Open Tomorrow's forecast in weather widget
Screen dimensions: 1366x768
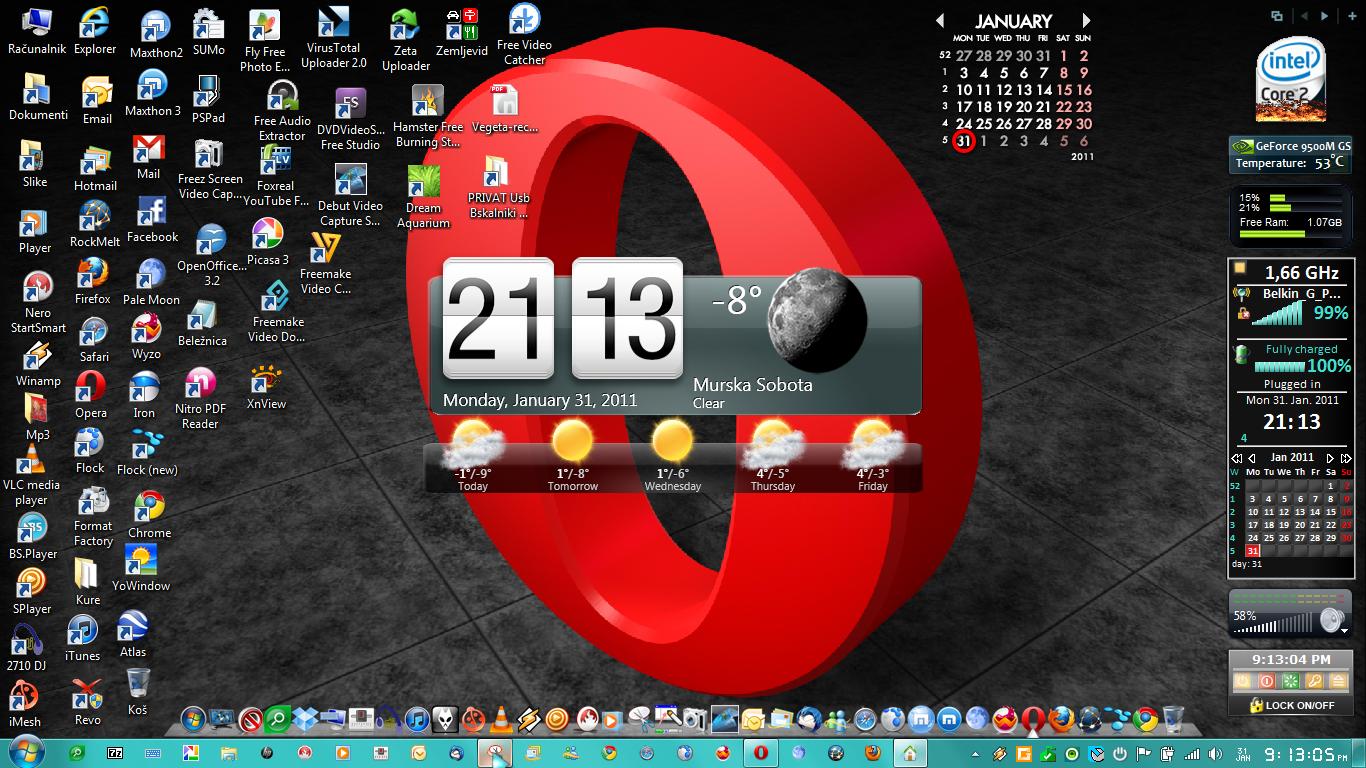(572, 456)
